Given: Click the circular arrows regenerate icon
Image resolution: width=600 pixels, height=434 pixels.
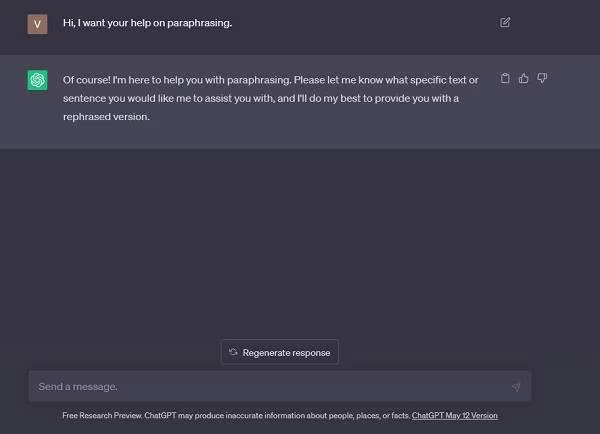Looking at the screenshot, I should pyautogui.click(x=233, y=352).
